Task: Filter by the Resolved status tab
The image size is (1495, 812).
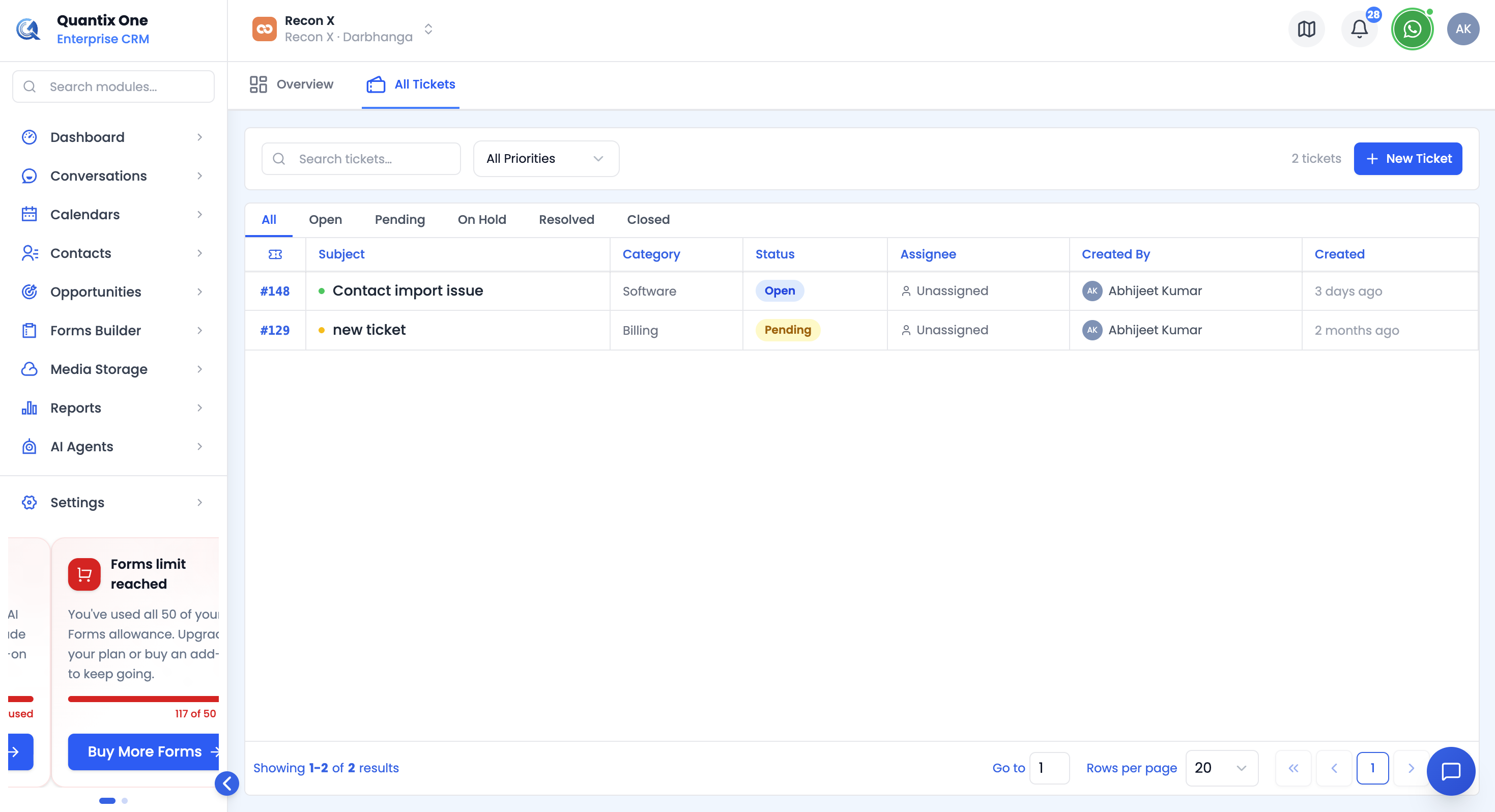Action: [x=566, y=219]
